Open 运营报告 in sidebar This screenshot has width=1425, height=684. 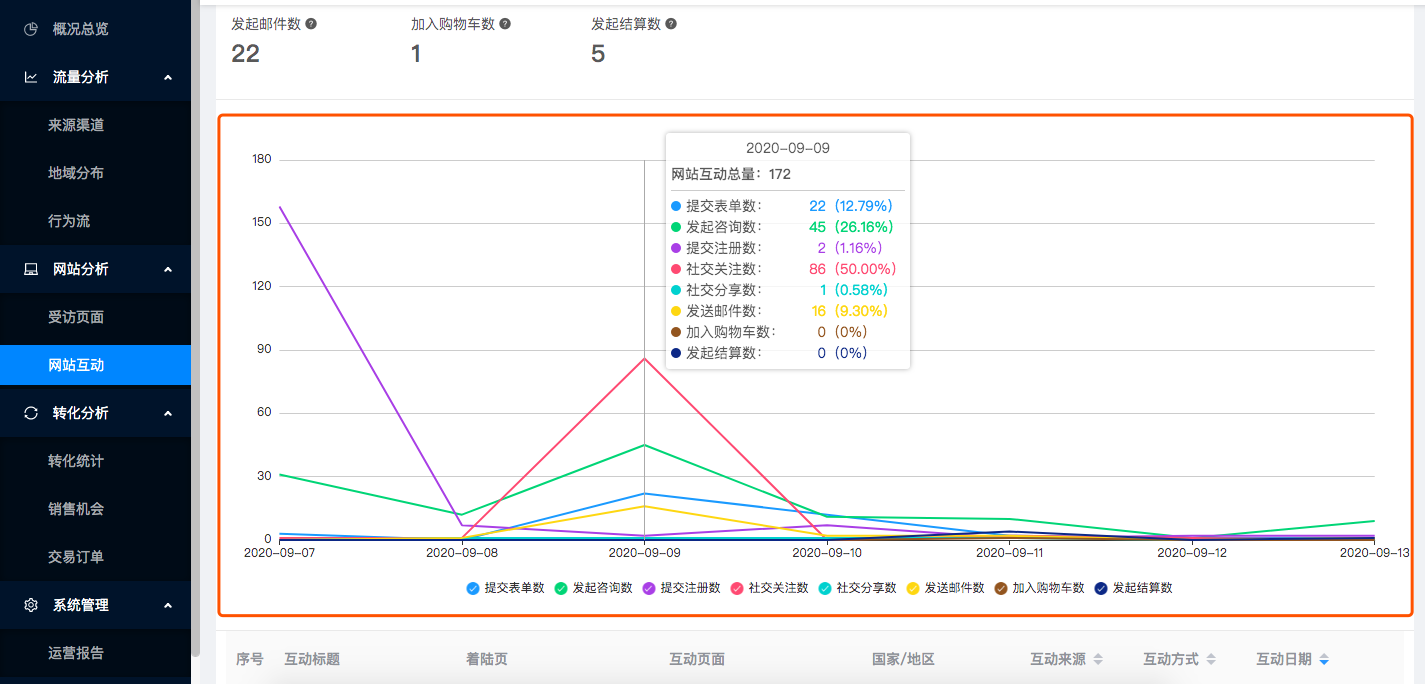(76, 653)
